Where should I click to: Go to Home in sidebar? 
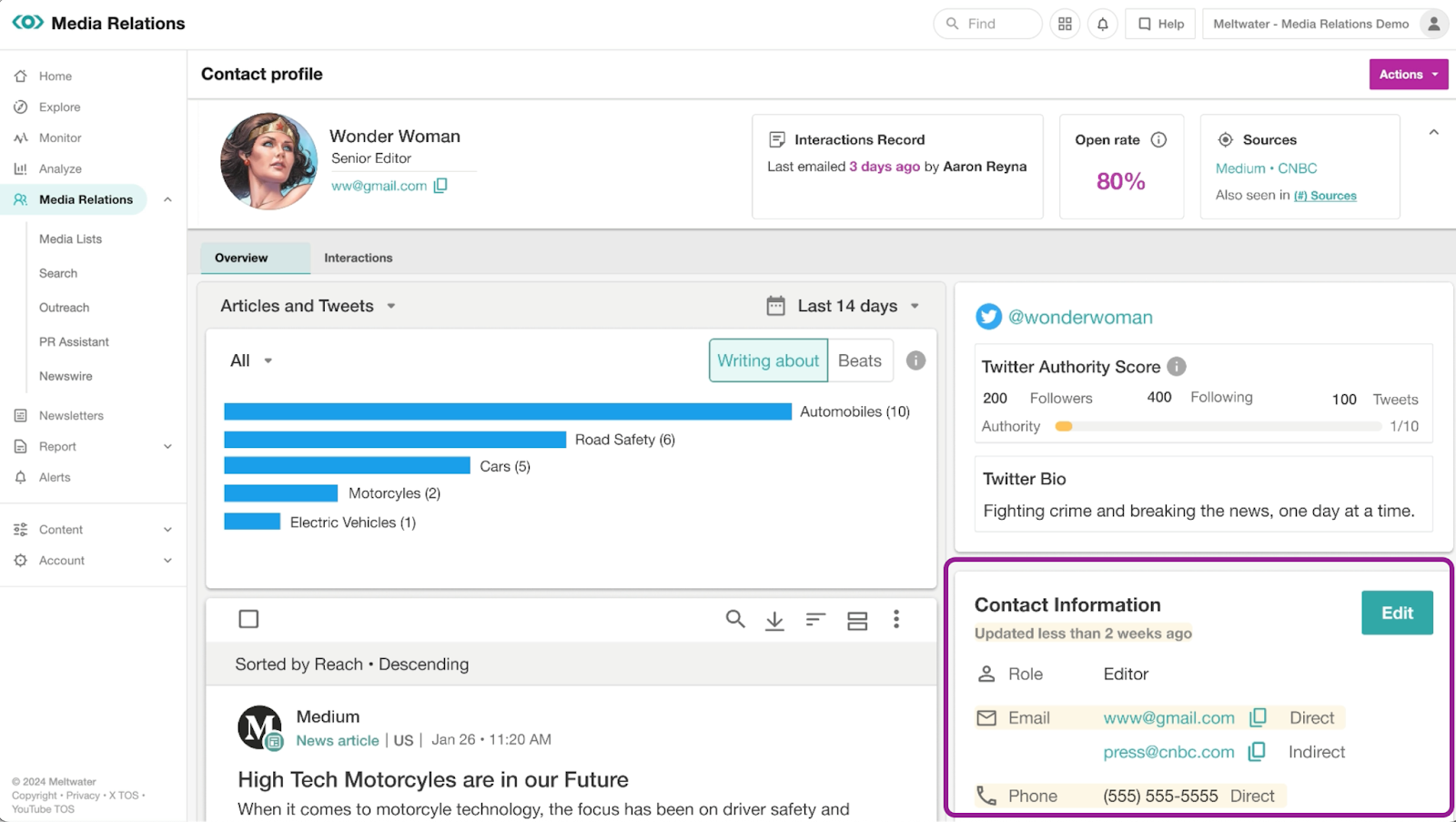(x=55, y=76)
